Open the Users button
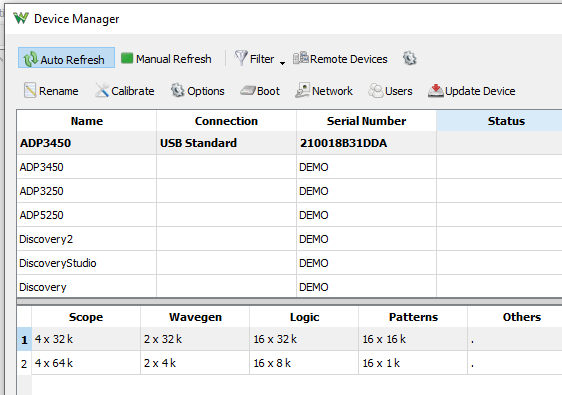The image size is (562, 395). tap(390, 91)
